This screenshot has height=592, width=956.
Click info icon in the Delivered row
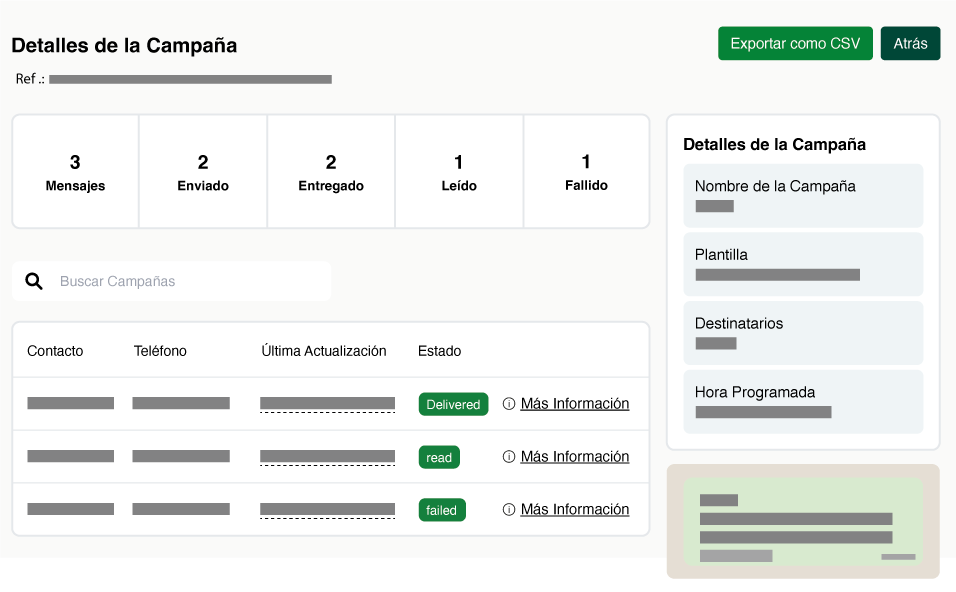tap(508, 404)
